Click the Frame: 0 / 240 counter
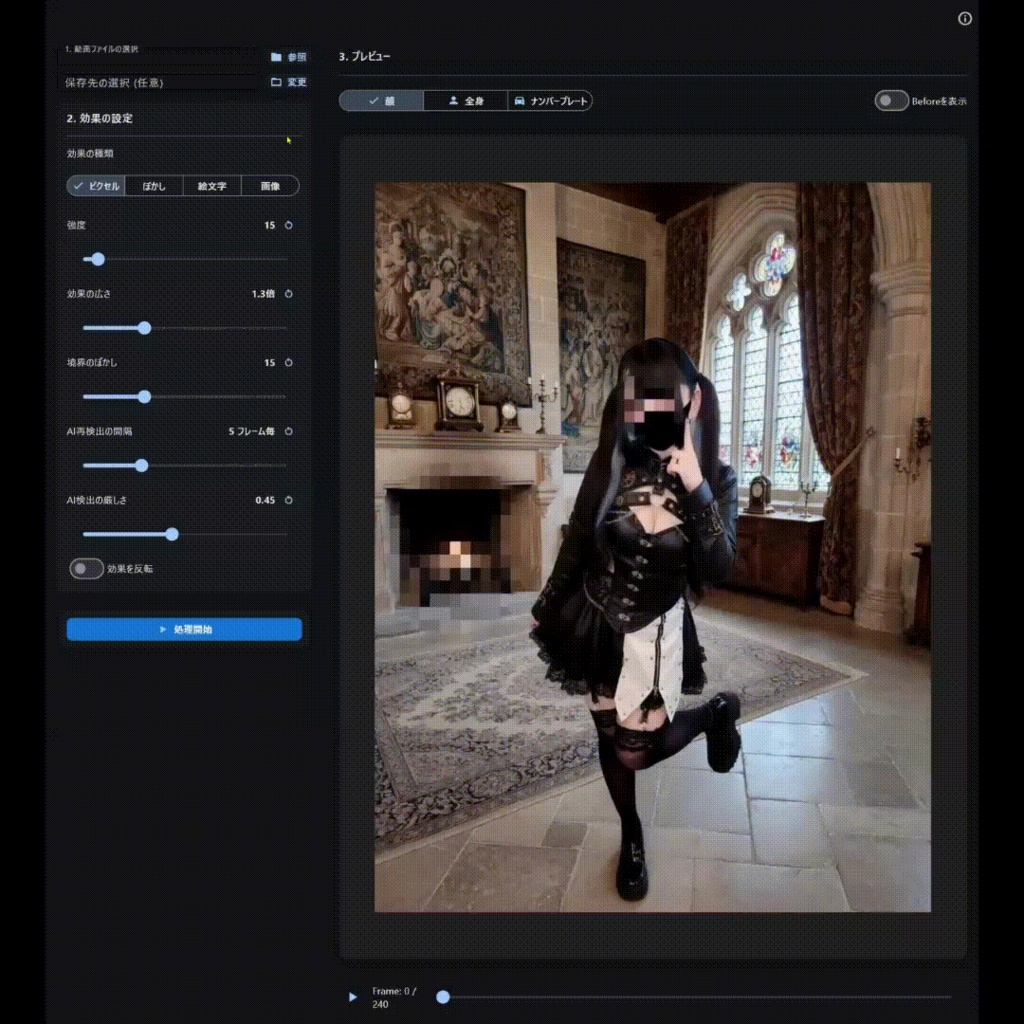 394,997
